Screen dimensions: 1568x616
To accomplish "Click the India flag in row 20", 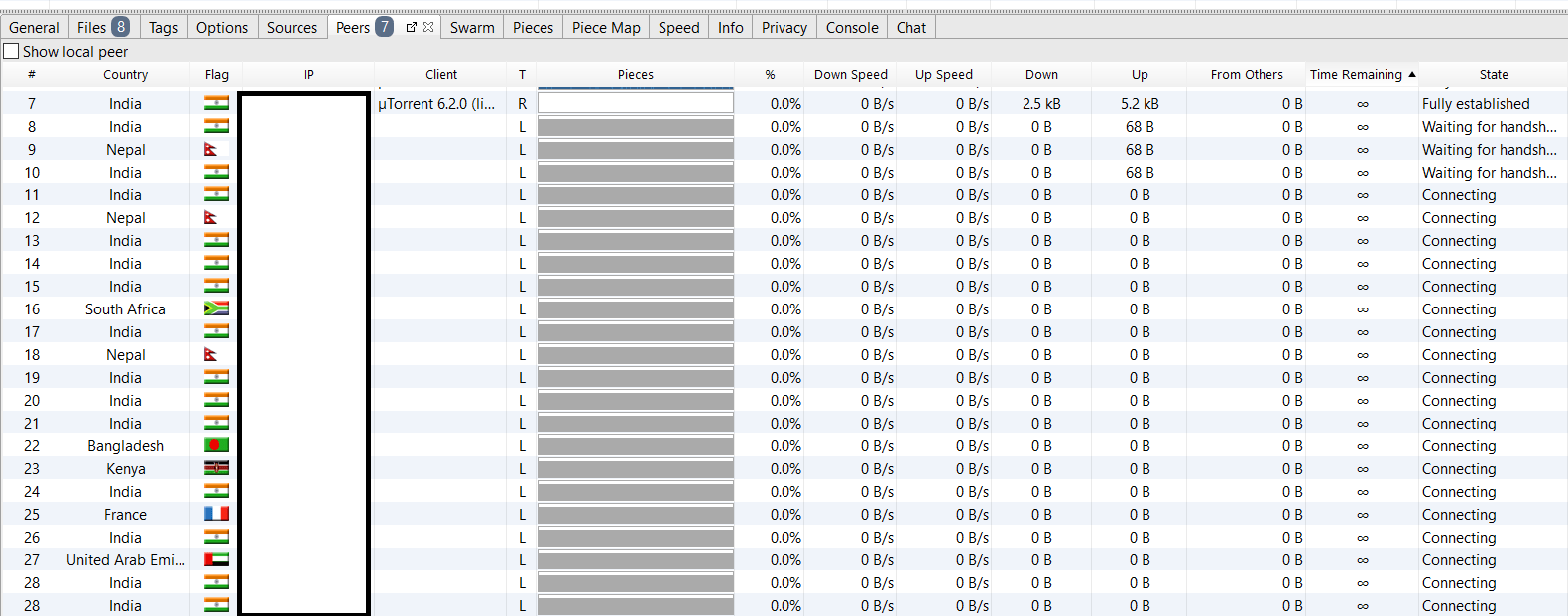I will (x=216, y=400).
